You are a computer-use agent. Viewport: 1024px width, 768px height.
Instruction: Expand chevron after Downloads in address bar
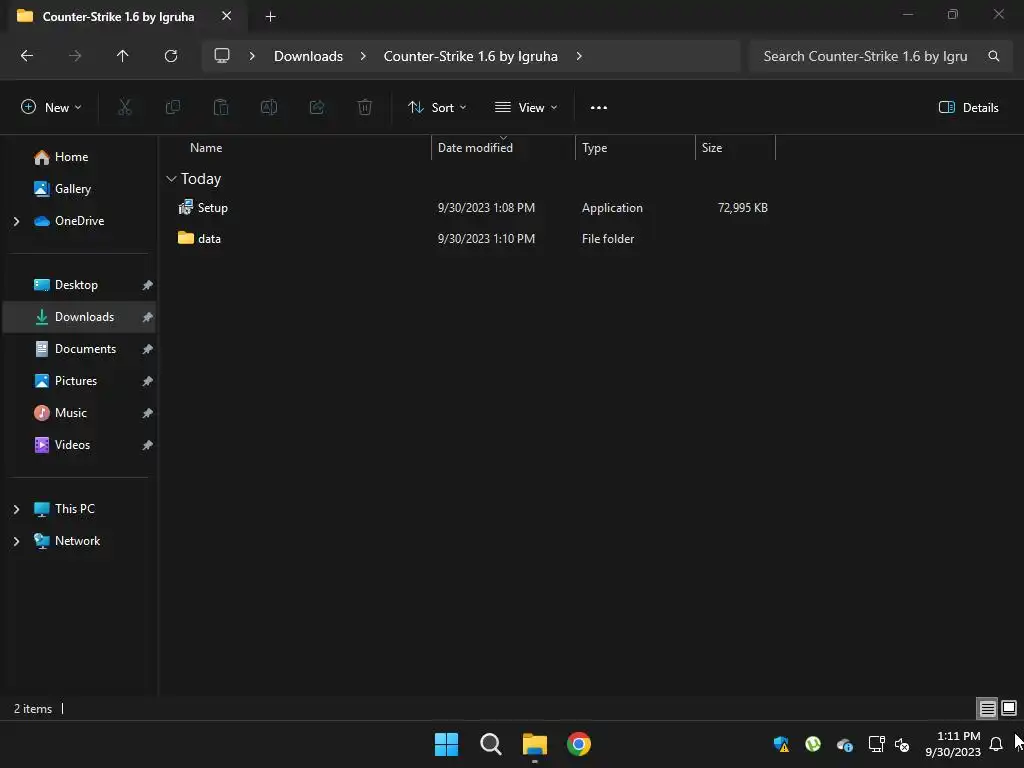click(x=363, y=56)
